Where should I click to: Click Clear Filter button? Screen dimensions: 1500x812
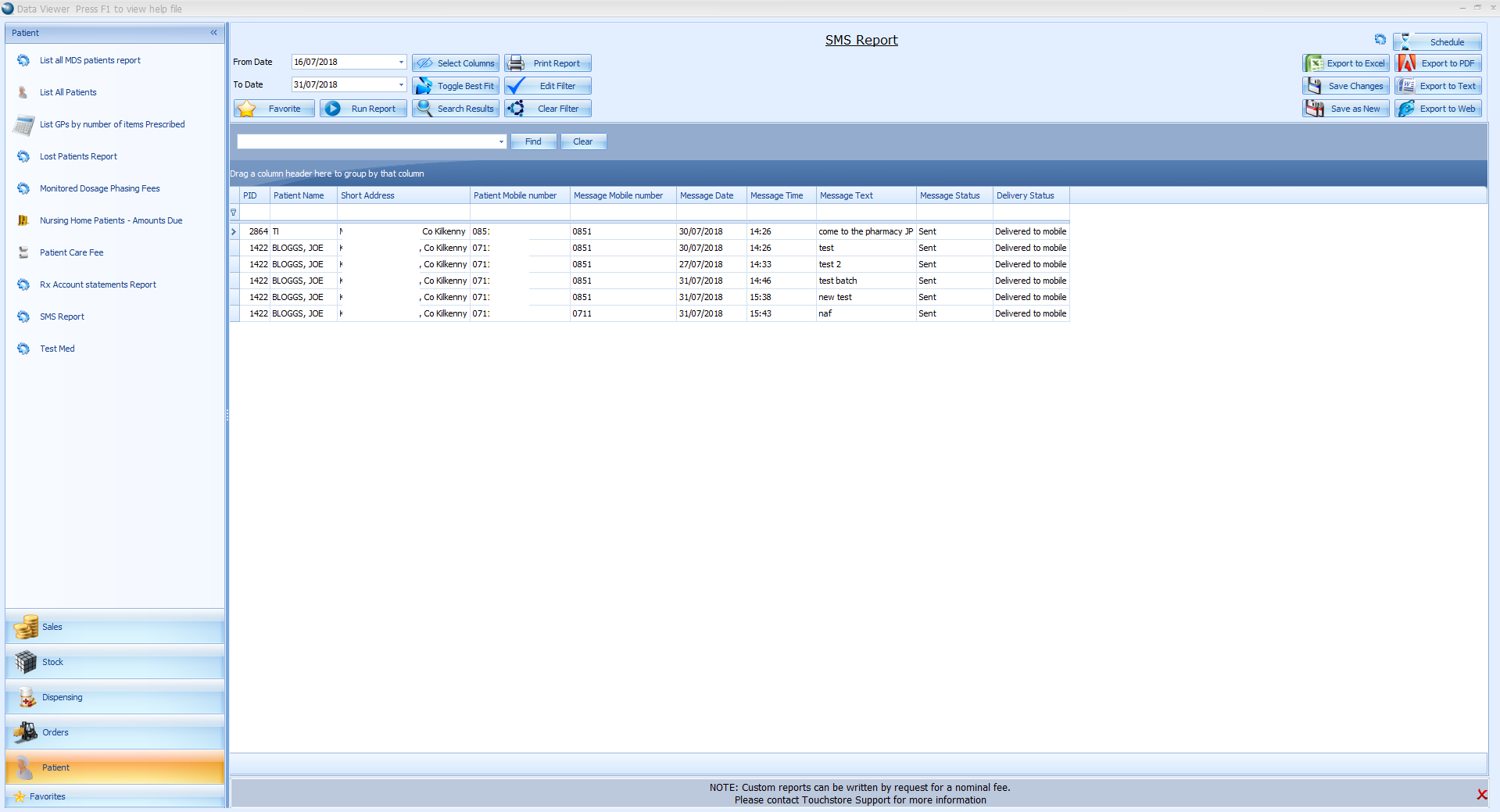tap(548, 109)
